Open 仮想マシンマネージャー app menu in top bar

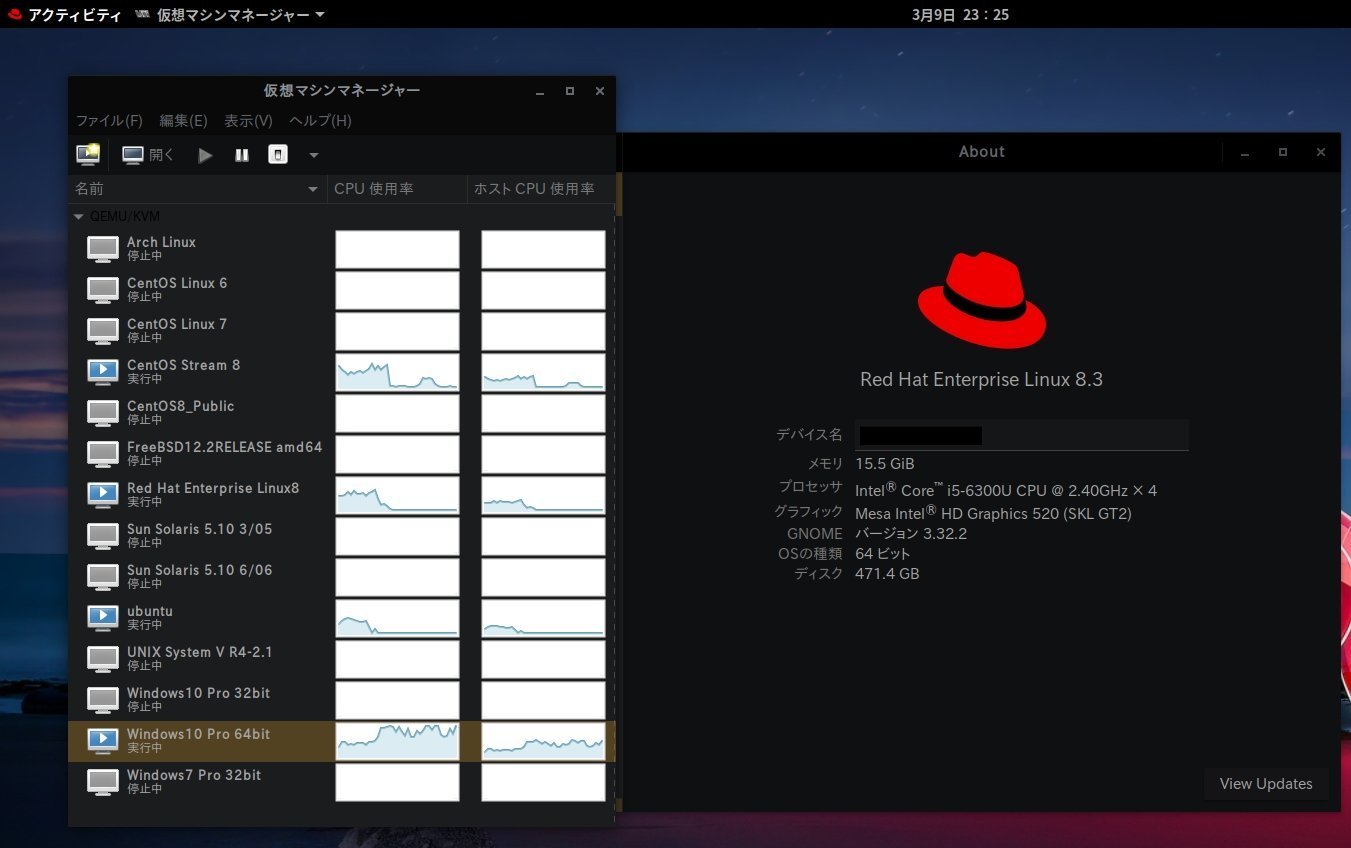pos(230,15)
